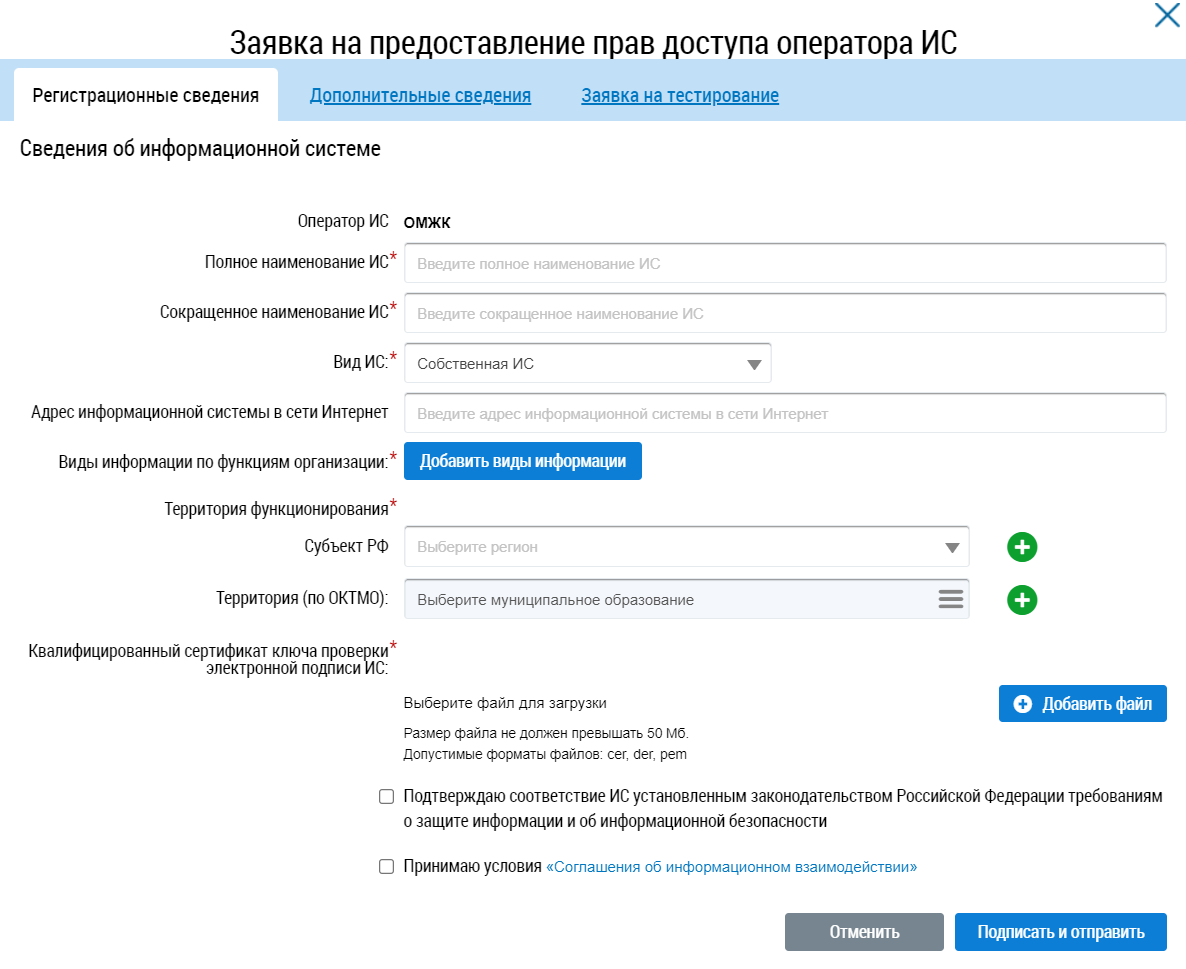Click the information system Internet address field
The image size is (1186, 969).
click(x=785, y=414)
